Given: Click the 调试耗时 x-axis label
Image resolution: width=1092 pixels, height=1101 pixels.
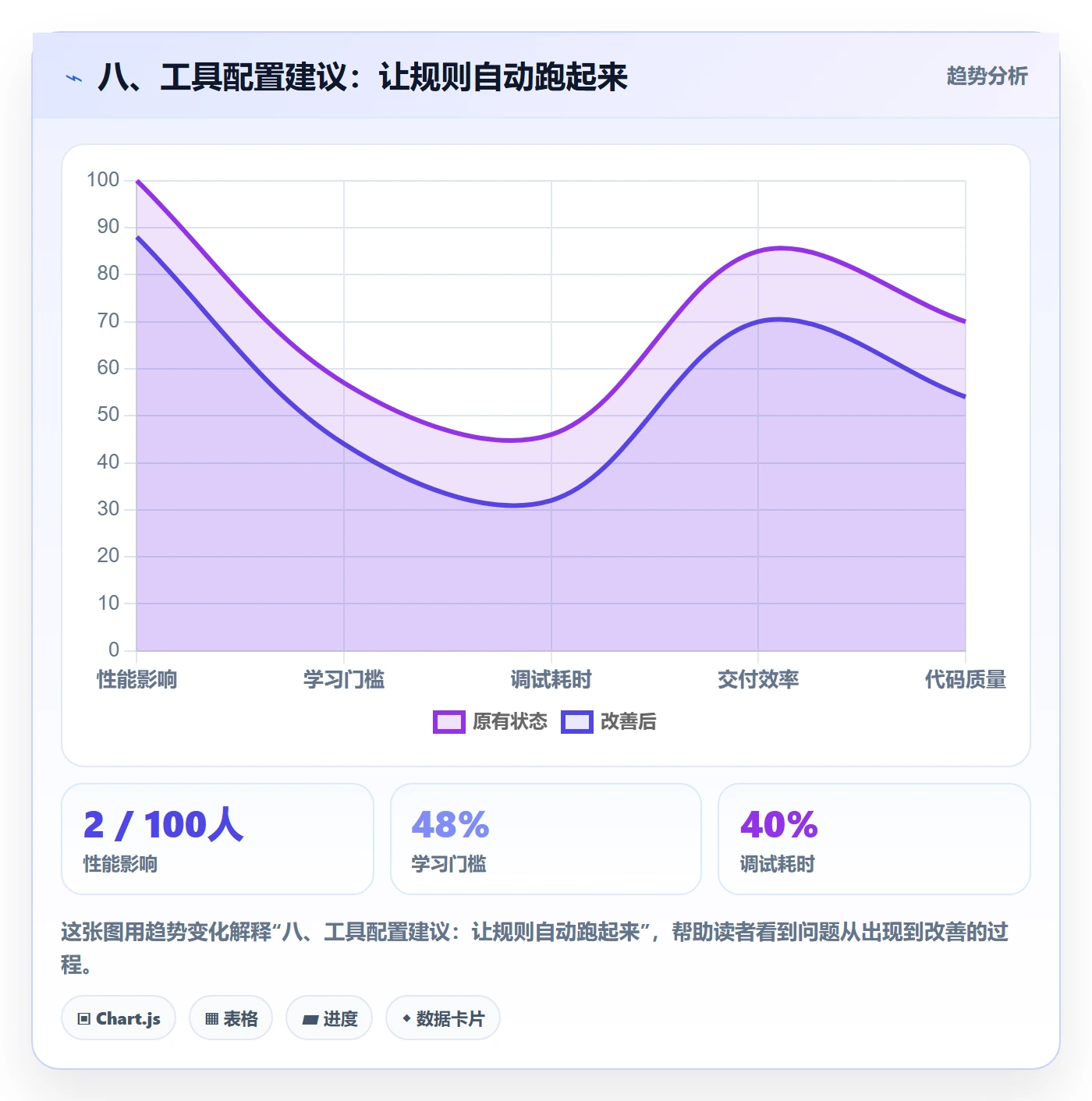Looking at the screenshot, I should coord(551,679).
